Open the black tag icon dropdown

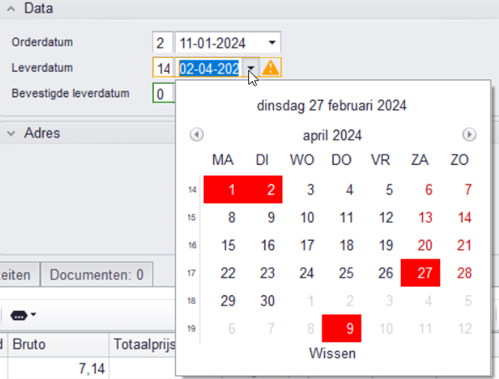(23, 315)
